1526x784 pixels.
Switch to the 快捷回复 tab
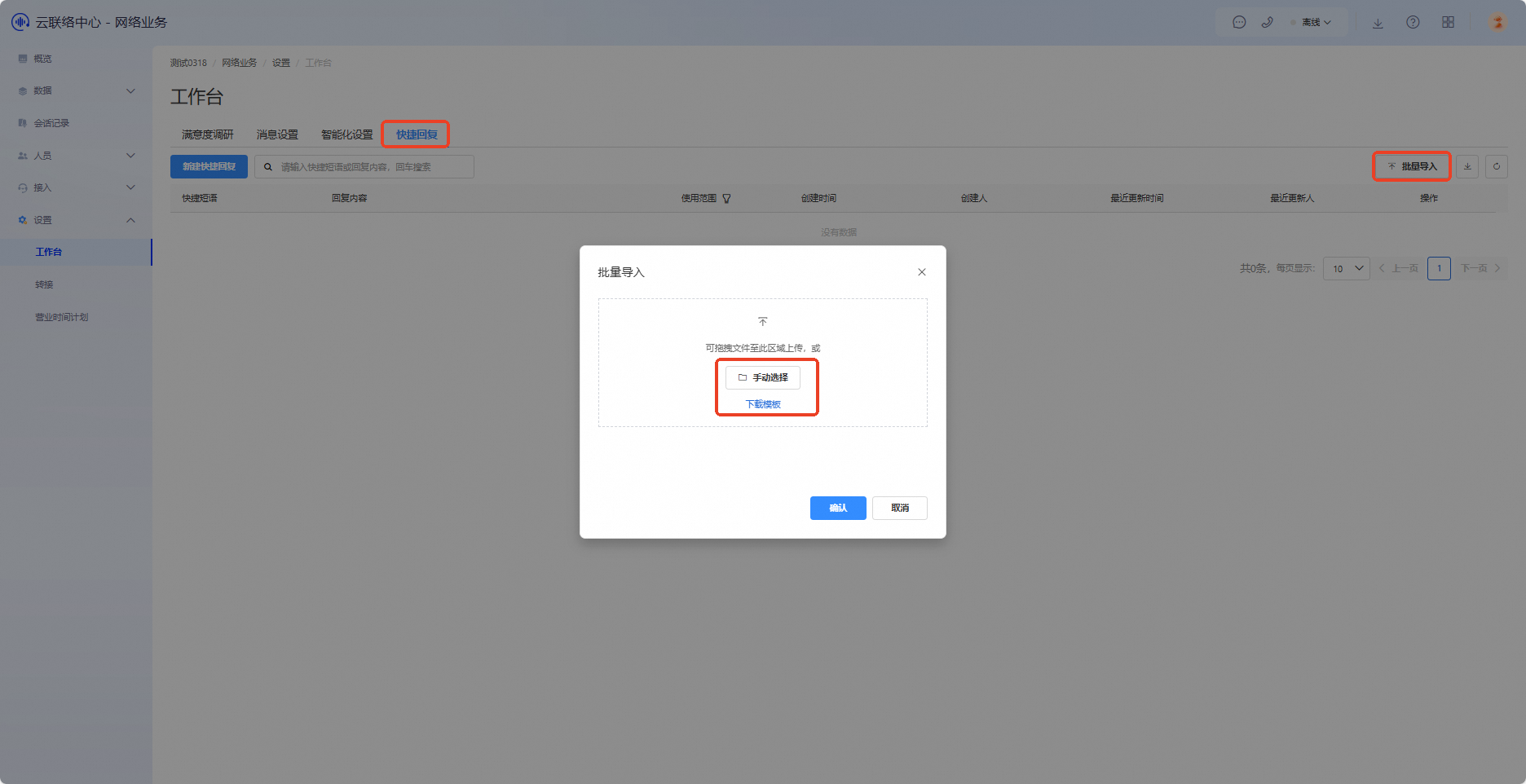417,134
